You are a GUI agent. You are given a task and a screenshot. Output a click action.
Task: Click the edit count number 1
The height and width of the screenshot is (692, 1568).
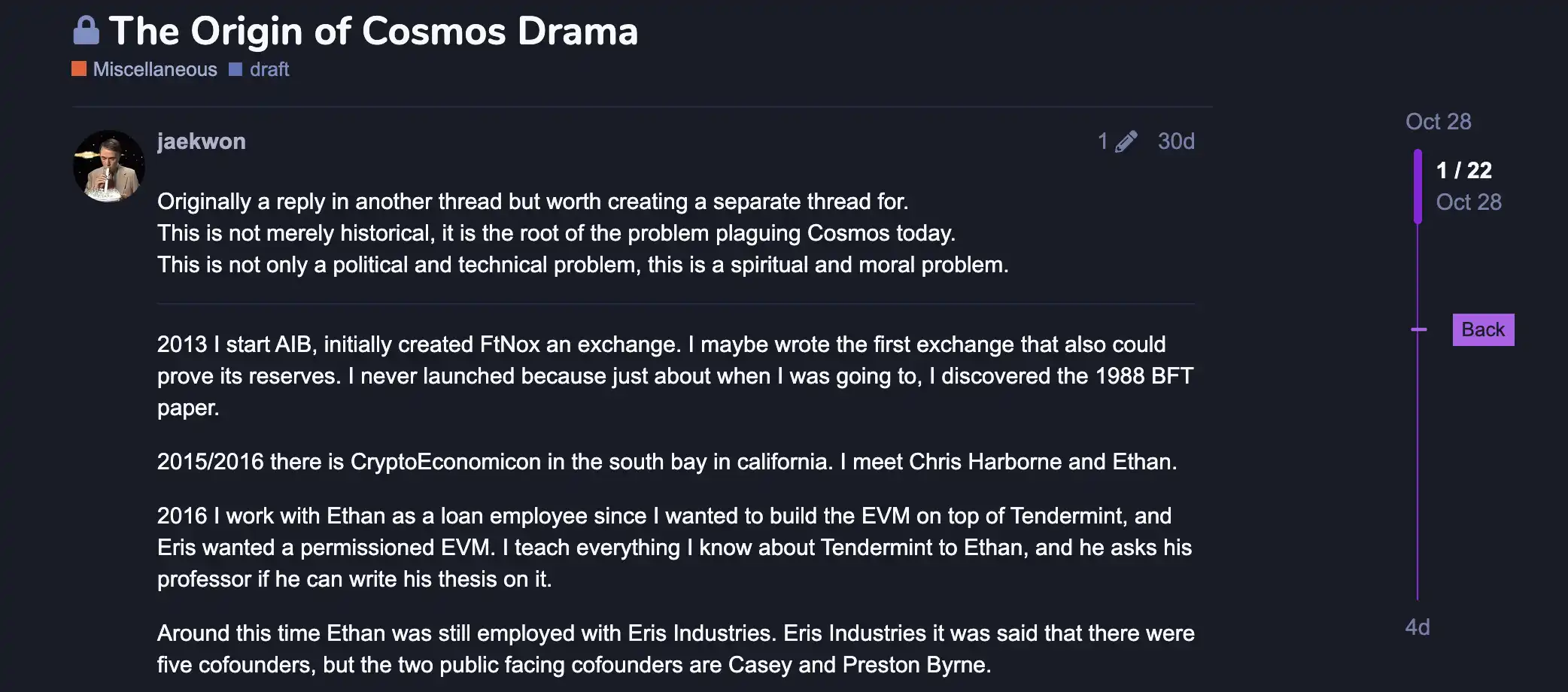1102,141
